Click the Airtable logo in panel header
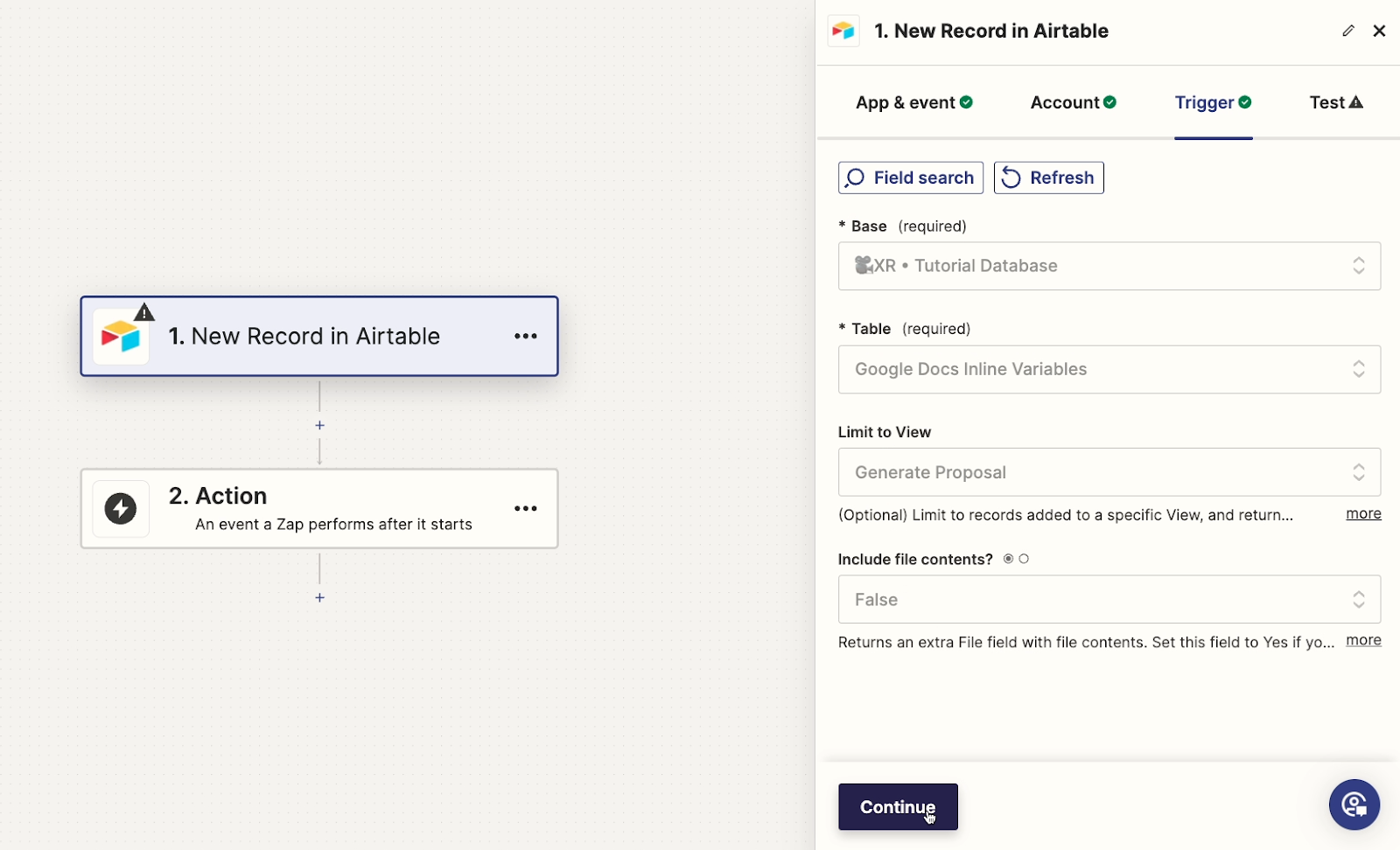The image size is (1400, 850). (843, 31)
